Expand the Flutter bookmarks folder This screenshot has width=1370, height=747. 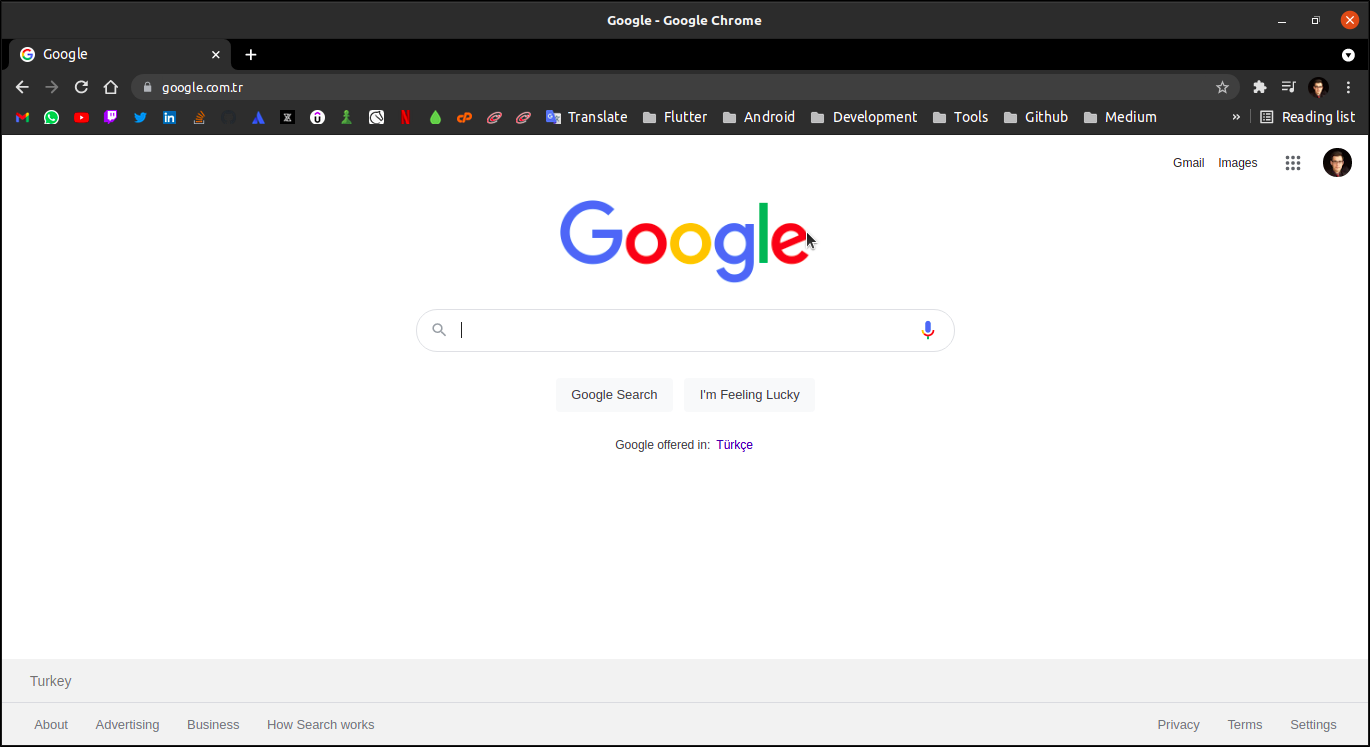click(674, 117)
